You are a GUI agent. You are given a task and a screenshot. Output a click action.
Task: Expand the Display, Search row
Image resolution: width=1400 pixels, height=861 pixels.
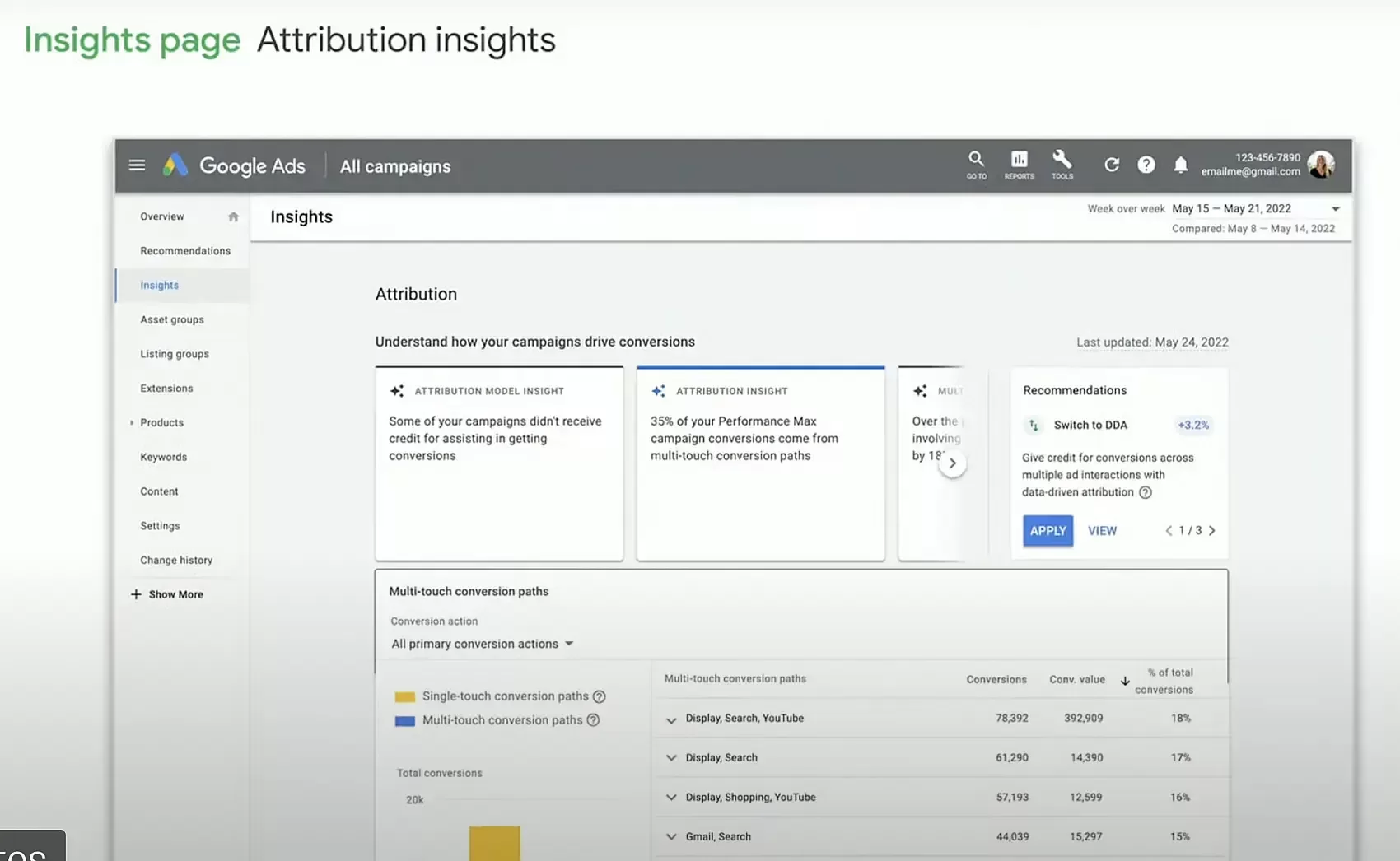click(x=671, y=758)
